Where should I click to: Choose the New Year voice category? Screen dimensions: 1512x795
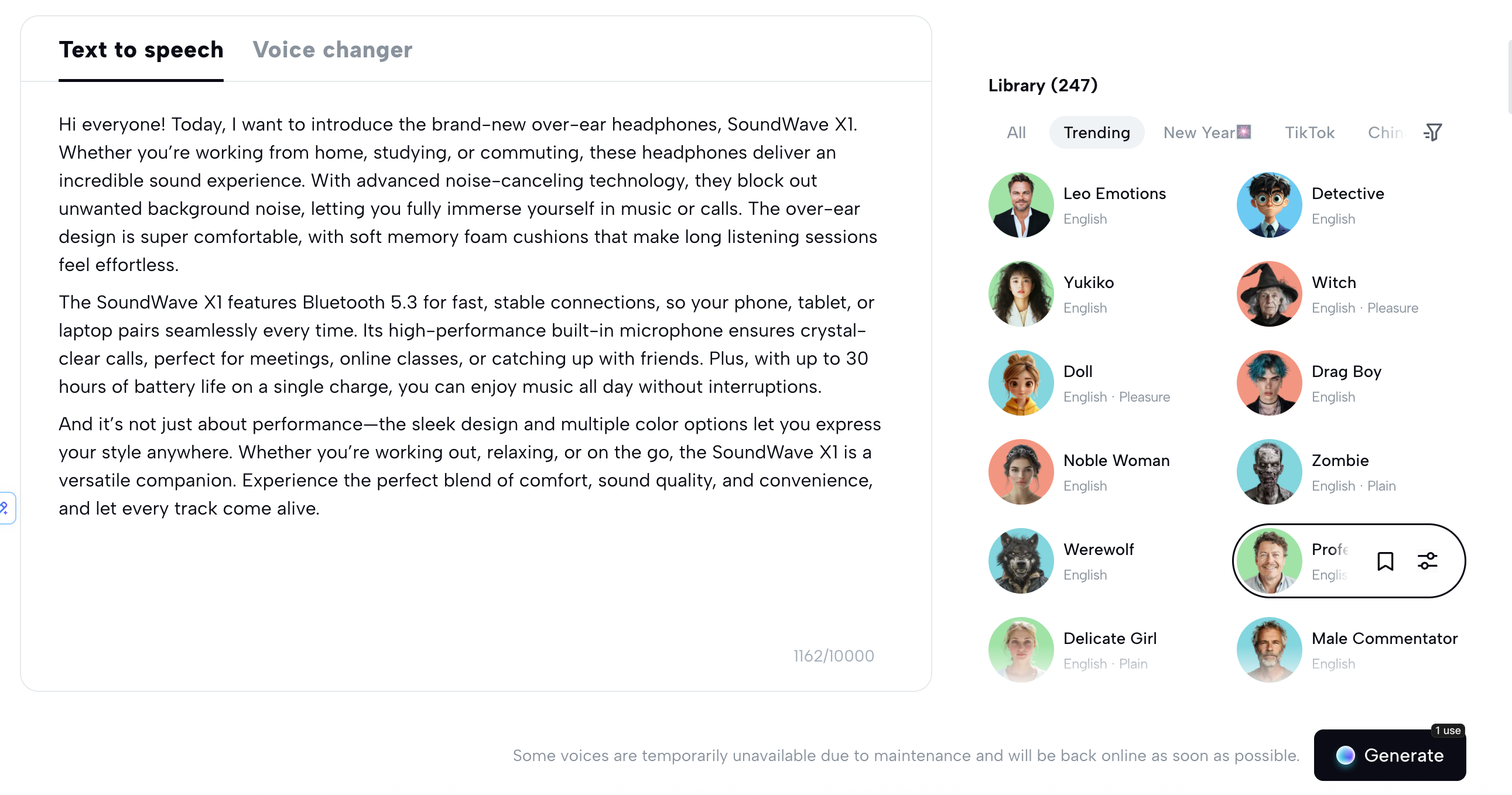[1206, 132]
